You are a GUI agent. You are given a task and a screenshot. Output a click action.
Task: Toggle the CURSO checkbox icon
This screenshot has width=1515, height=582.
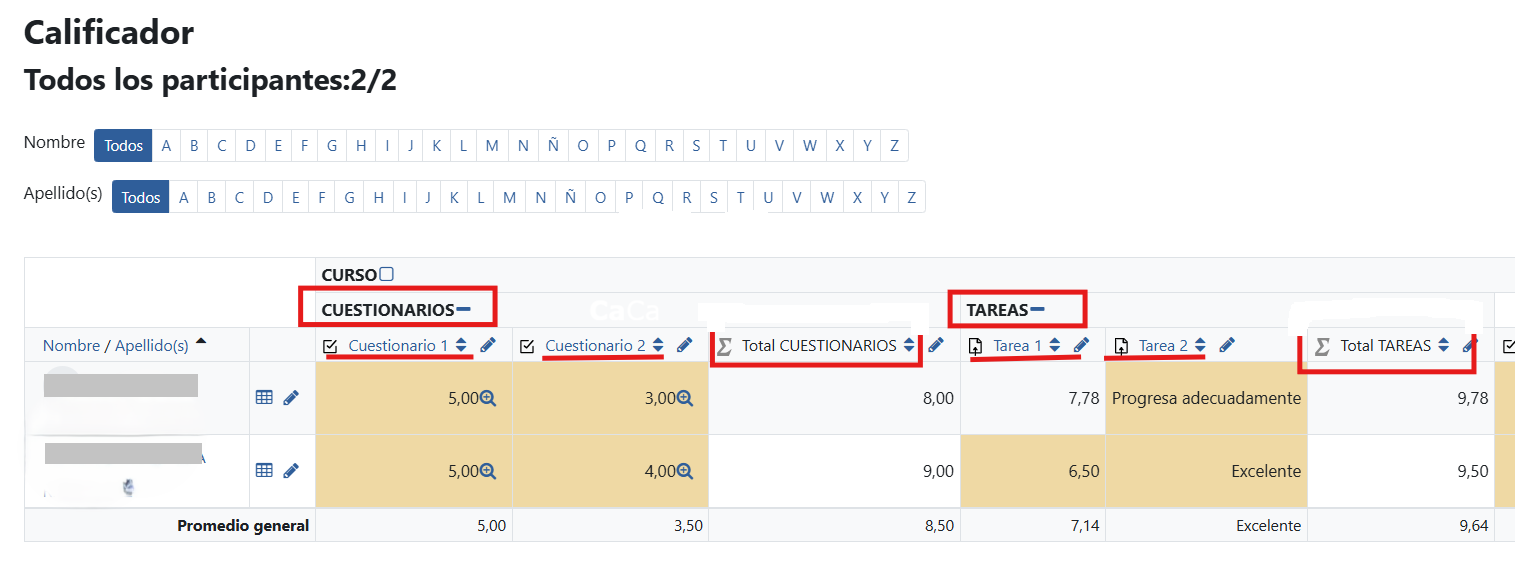(387, 274)
